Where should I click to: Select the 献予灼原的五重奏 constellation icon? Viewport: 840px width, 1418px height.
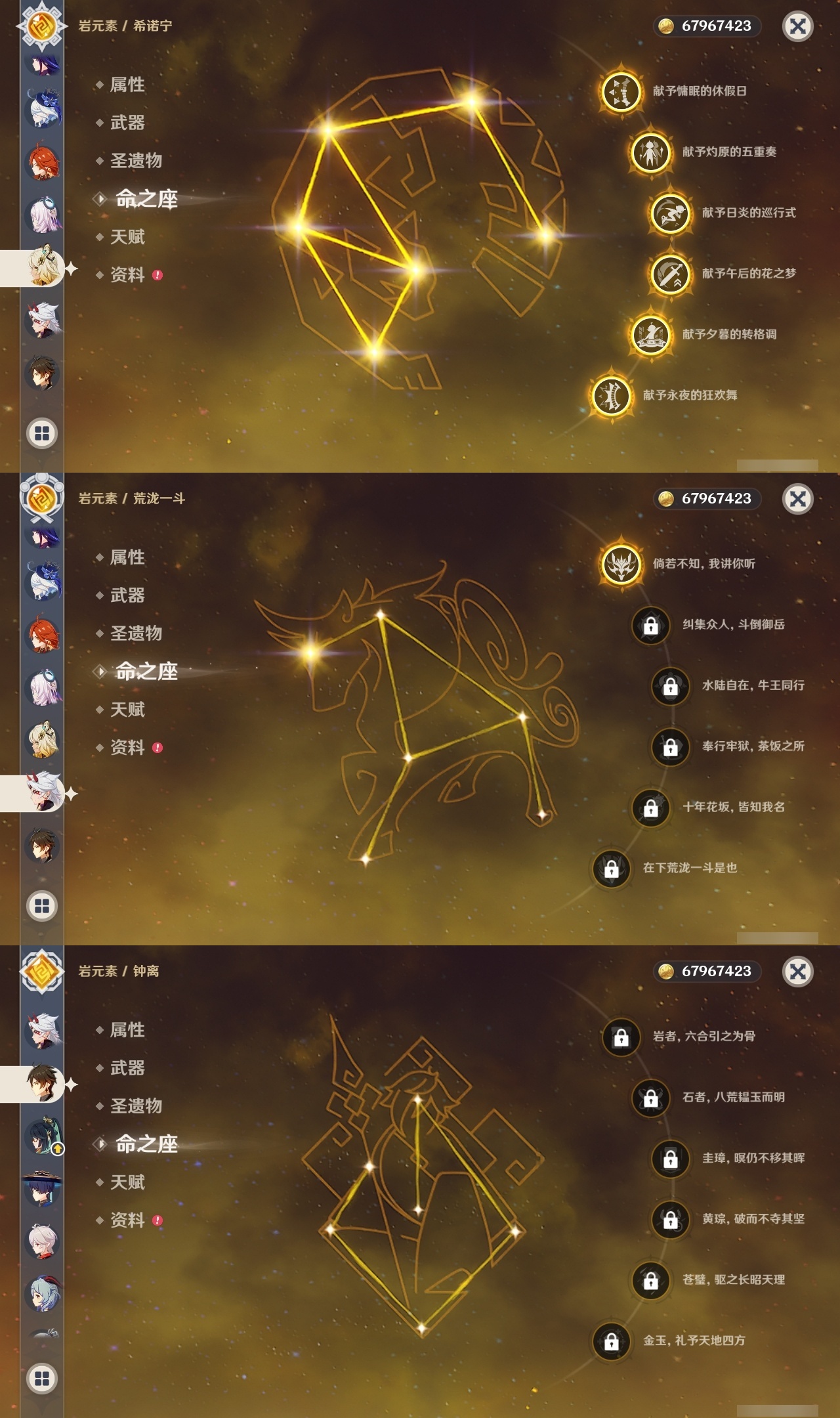pos(650,152)
